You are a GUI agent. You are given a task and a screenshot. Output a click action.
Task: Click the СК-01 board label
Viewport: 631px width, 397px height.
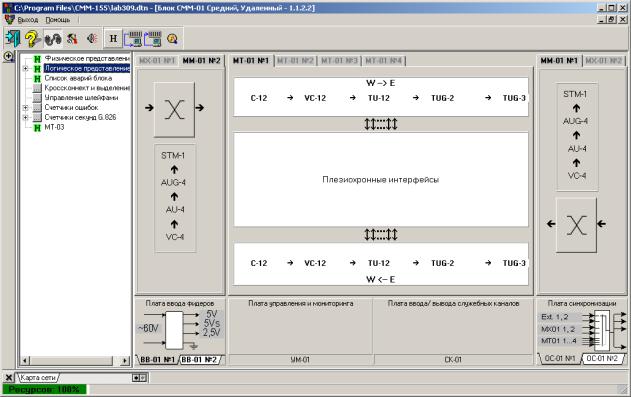pos(453,360)
